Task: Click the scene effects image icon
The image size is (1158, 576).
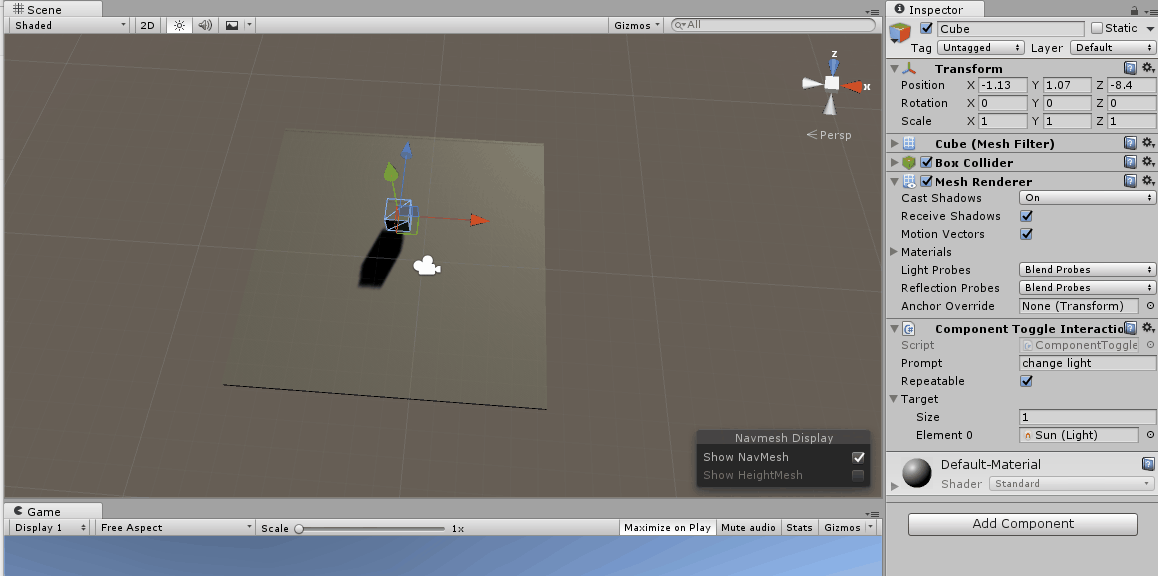Action: coord(232,25)
